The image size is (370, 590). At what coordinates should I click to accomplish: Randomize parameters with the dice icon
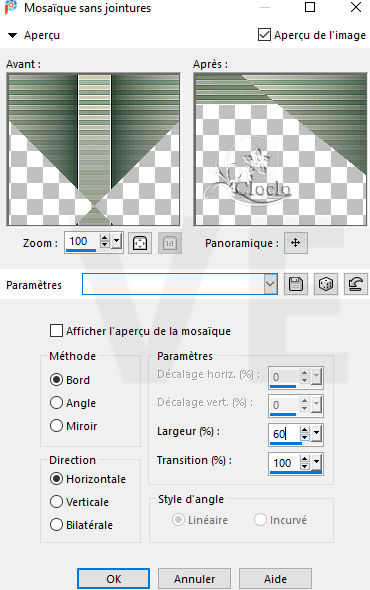click(x=326, y=284)
